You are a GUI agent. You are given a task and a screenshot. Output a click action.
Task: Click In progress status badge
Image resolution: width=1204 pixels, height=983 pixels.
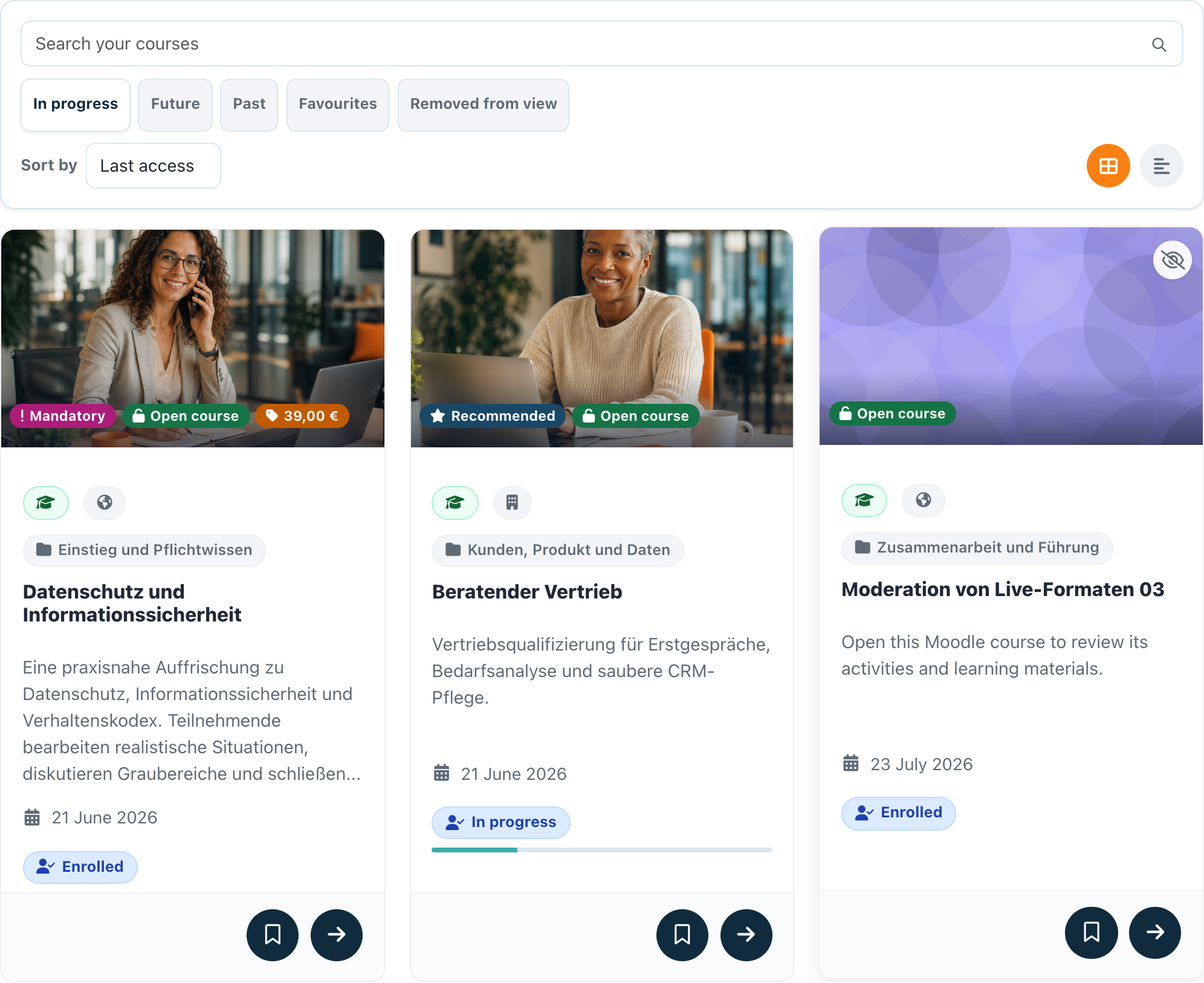tap(501, 822)
